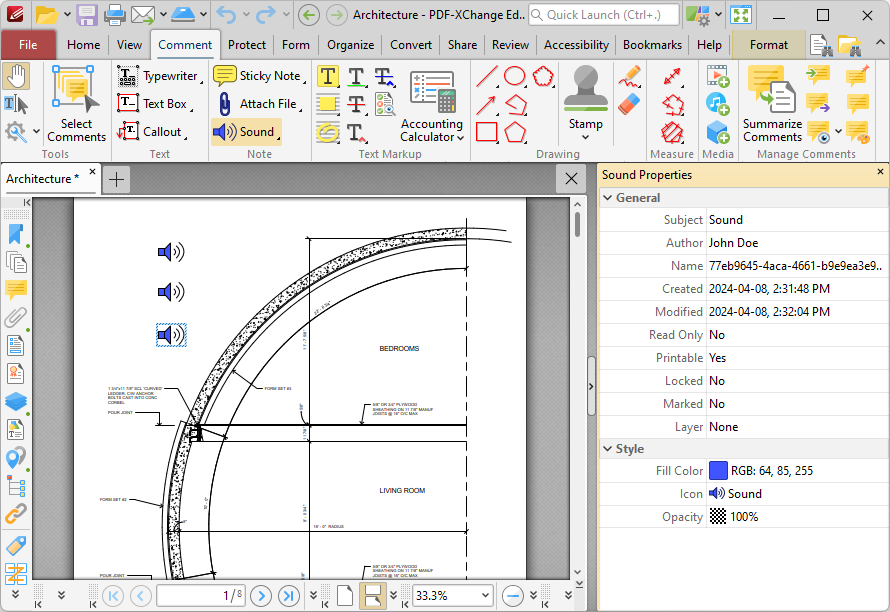This screenshot has height=612, width=890.
Task: Select the Polygon drawing tool
Action: click(515, 132)
